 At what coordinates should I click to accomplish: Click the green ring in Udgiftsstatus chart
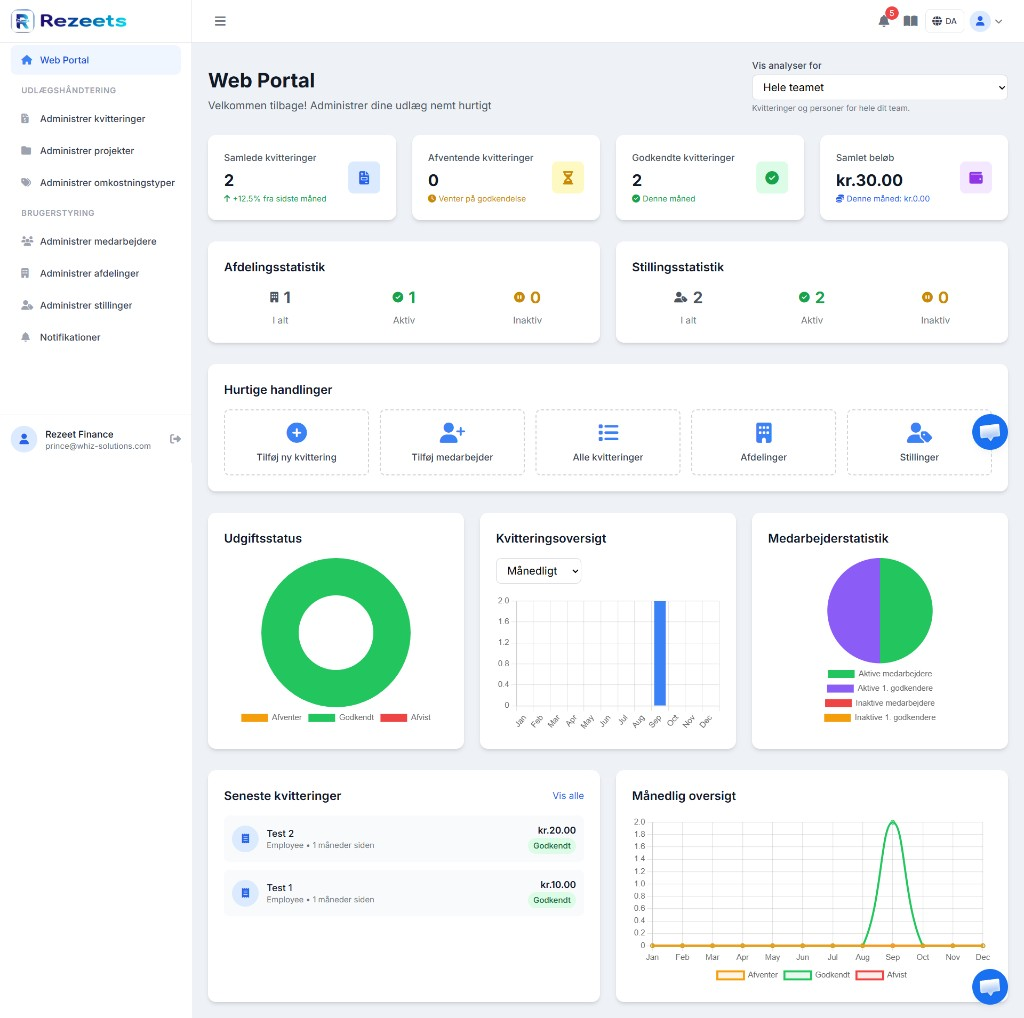281,632
